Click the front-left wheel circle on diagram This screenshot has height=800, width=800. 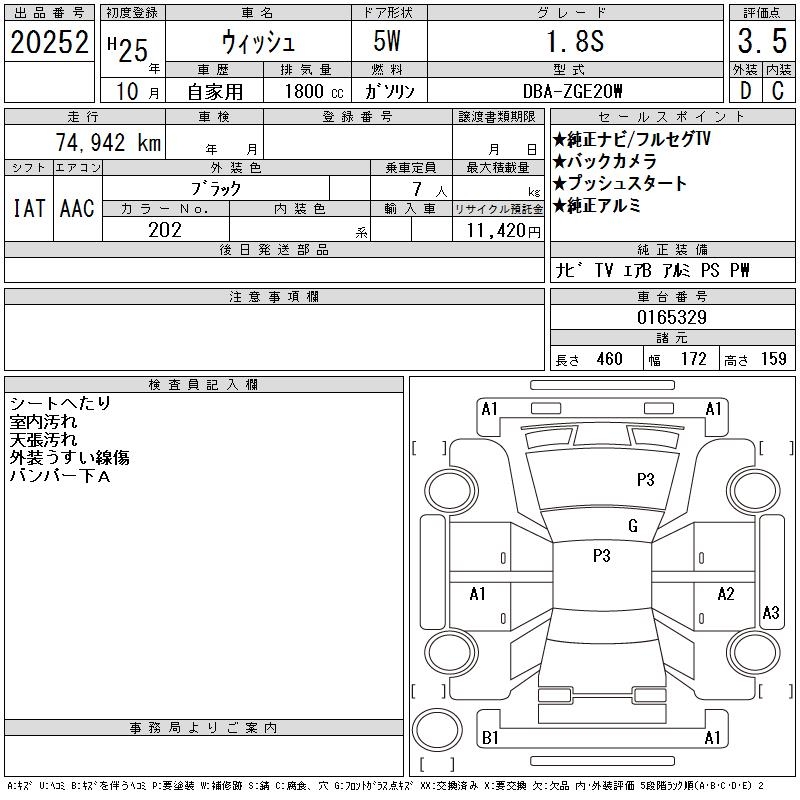point(451,491)
